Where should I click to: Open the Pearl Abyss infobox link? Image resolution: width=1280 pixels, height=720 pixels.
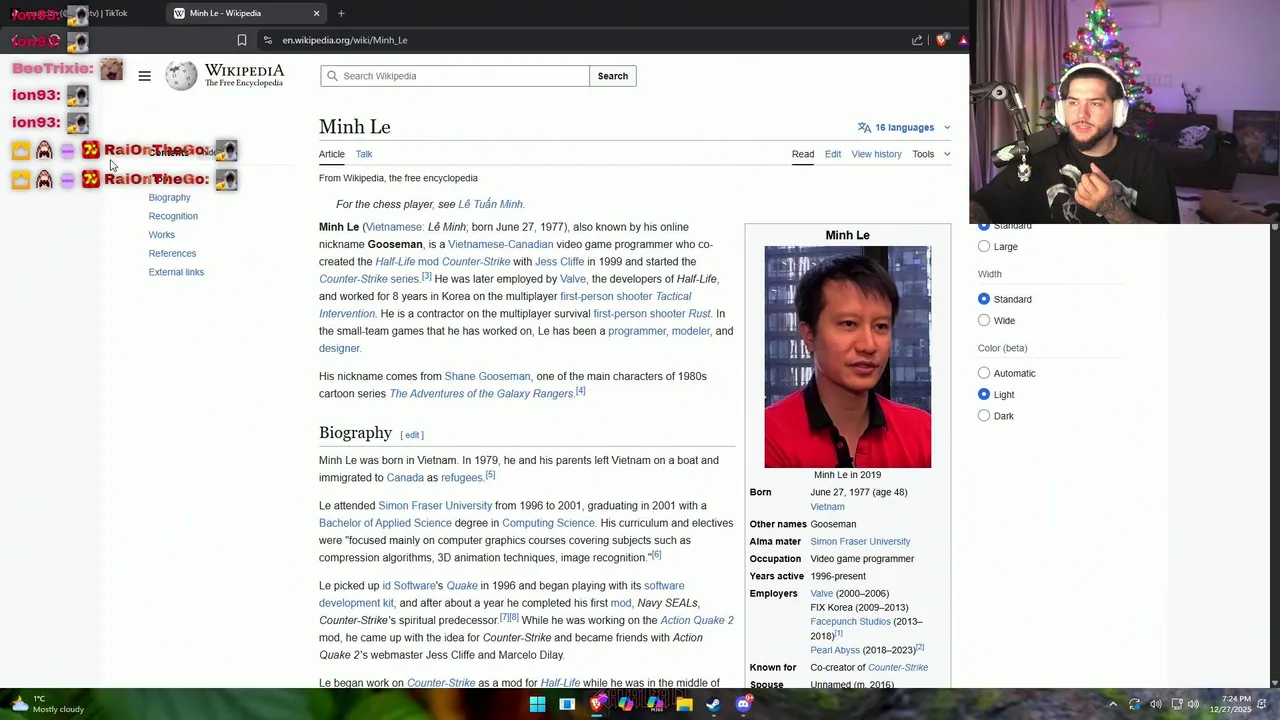coord(835,650)
